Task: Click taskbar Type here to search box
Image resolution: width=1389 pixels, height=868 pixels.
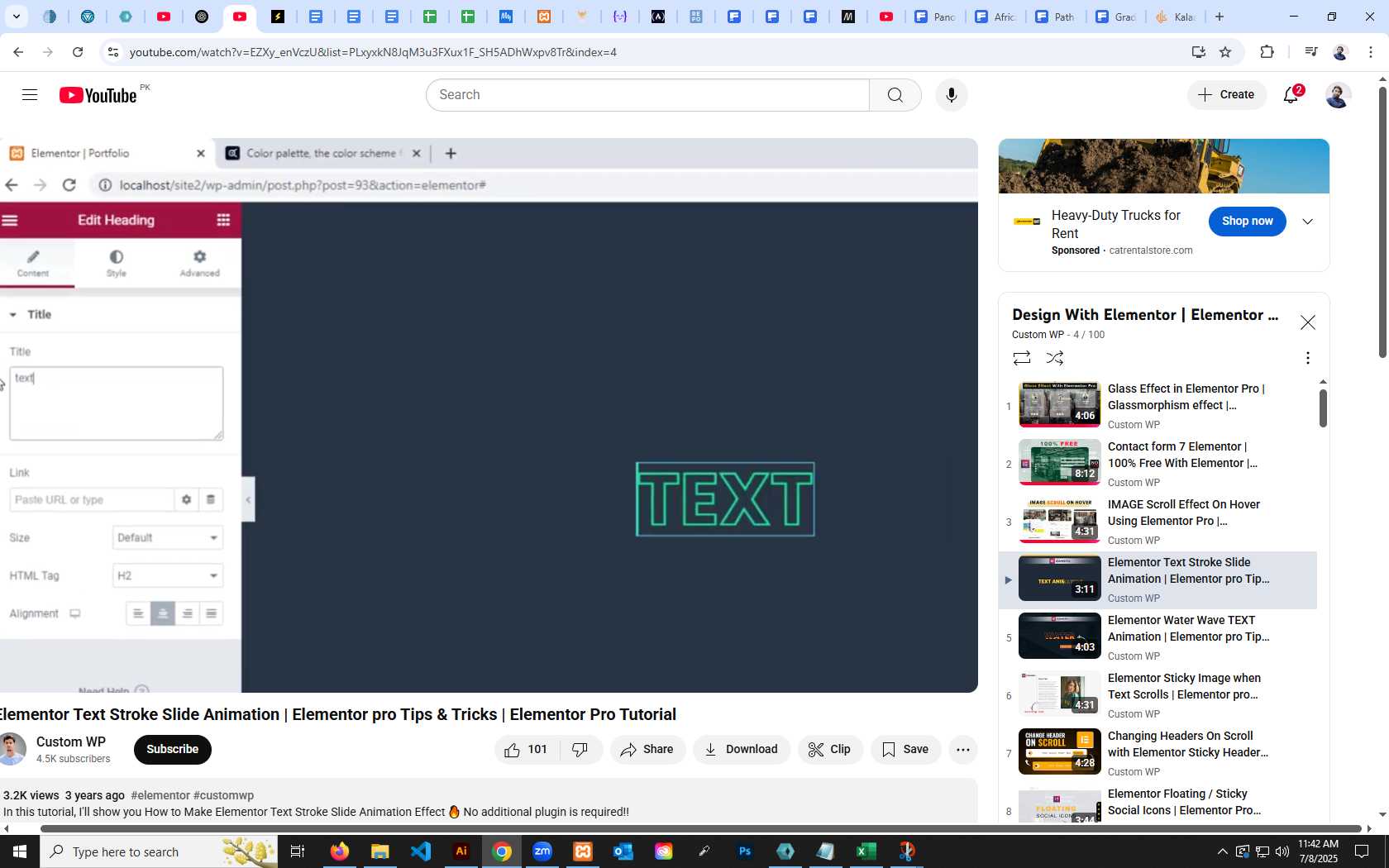Action: click(159, 851)
